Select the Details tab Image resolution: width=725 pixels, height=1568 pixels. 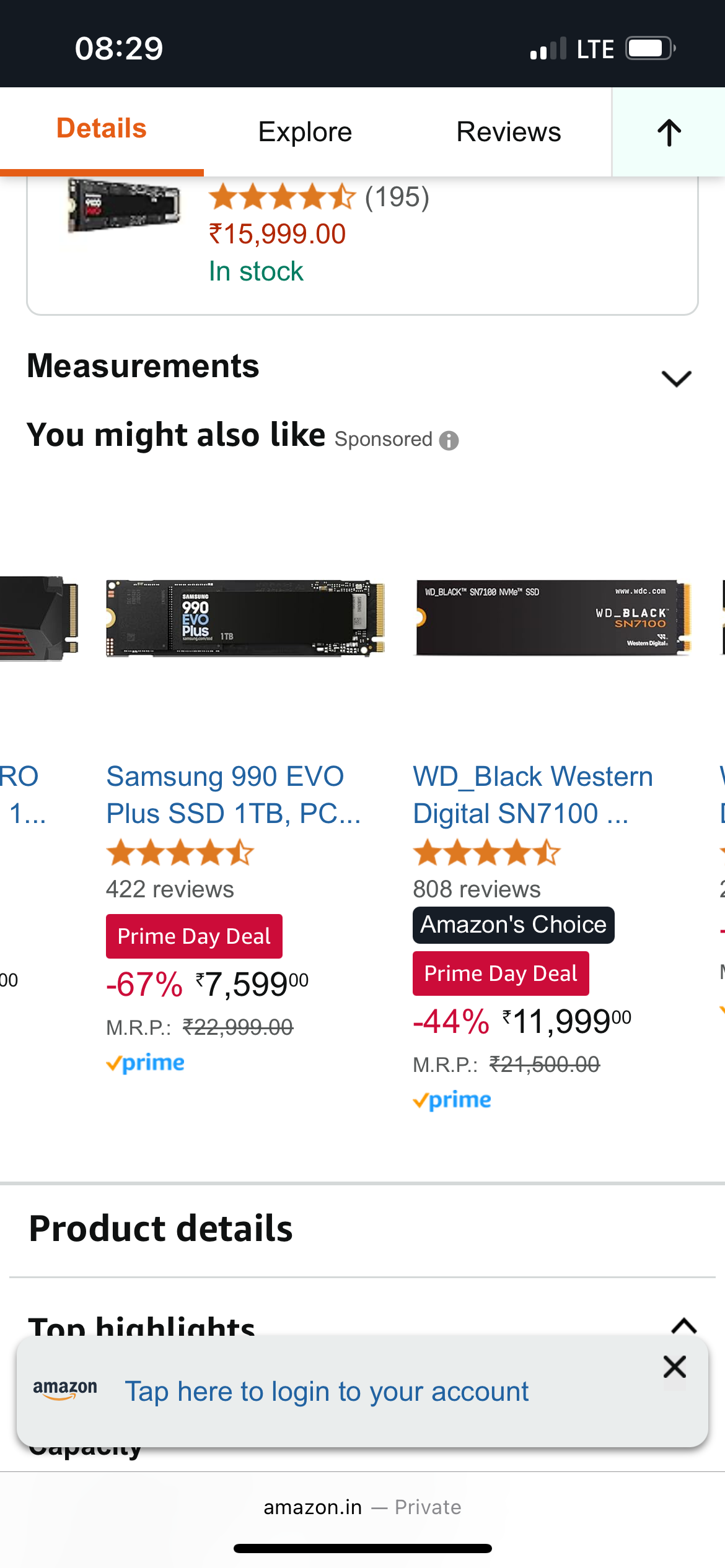[x=102, y=129]
